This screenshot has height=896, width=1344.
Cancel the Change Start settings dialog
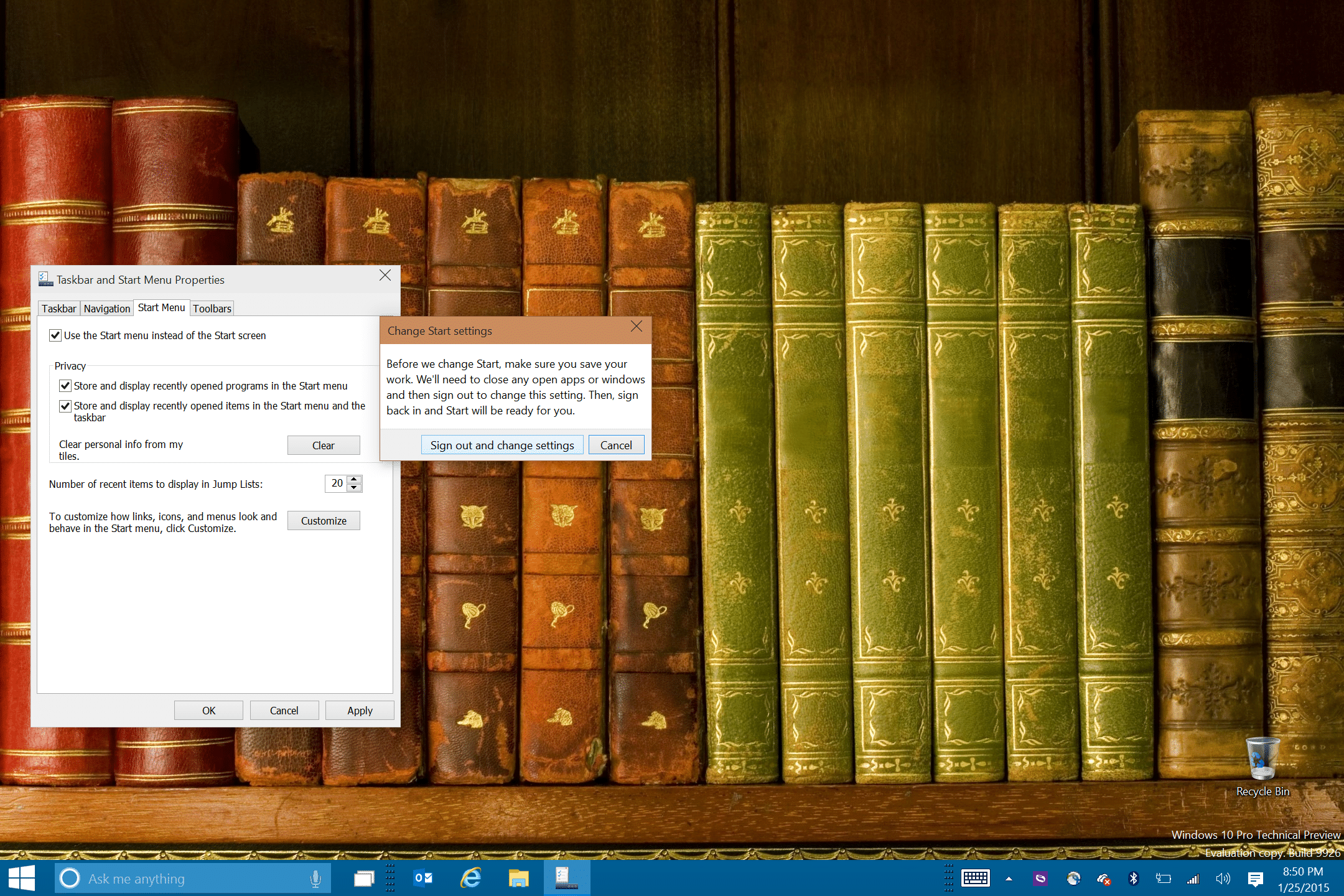(x=616, y=445)
